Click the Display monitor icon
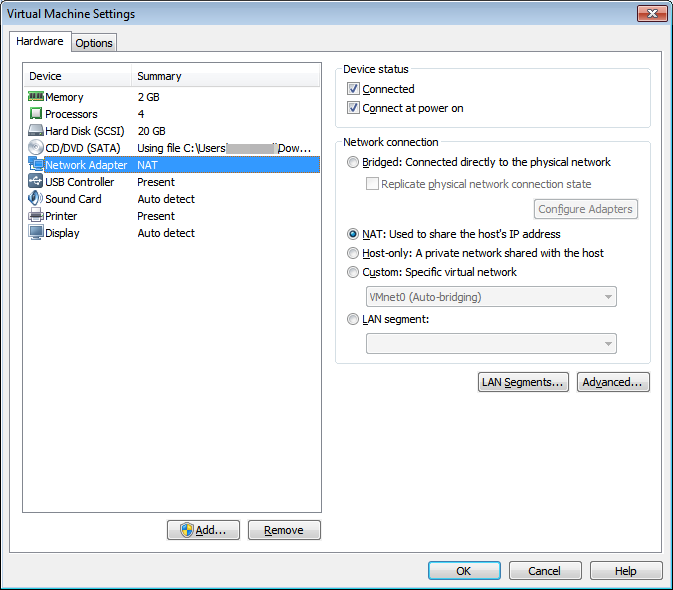Image resolution: width=673 pixels, height=590 pixels. (36, 233)
